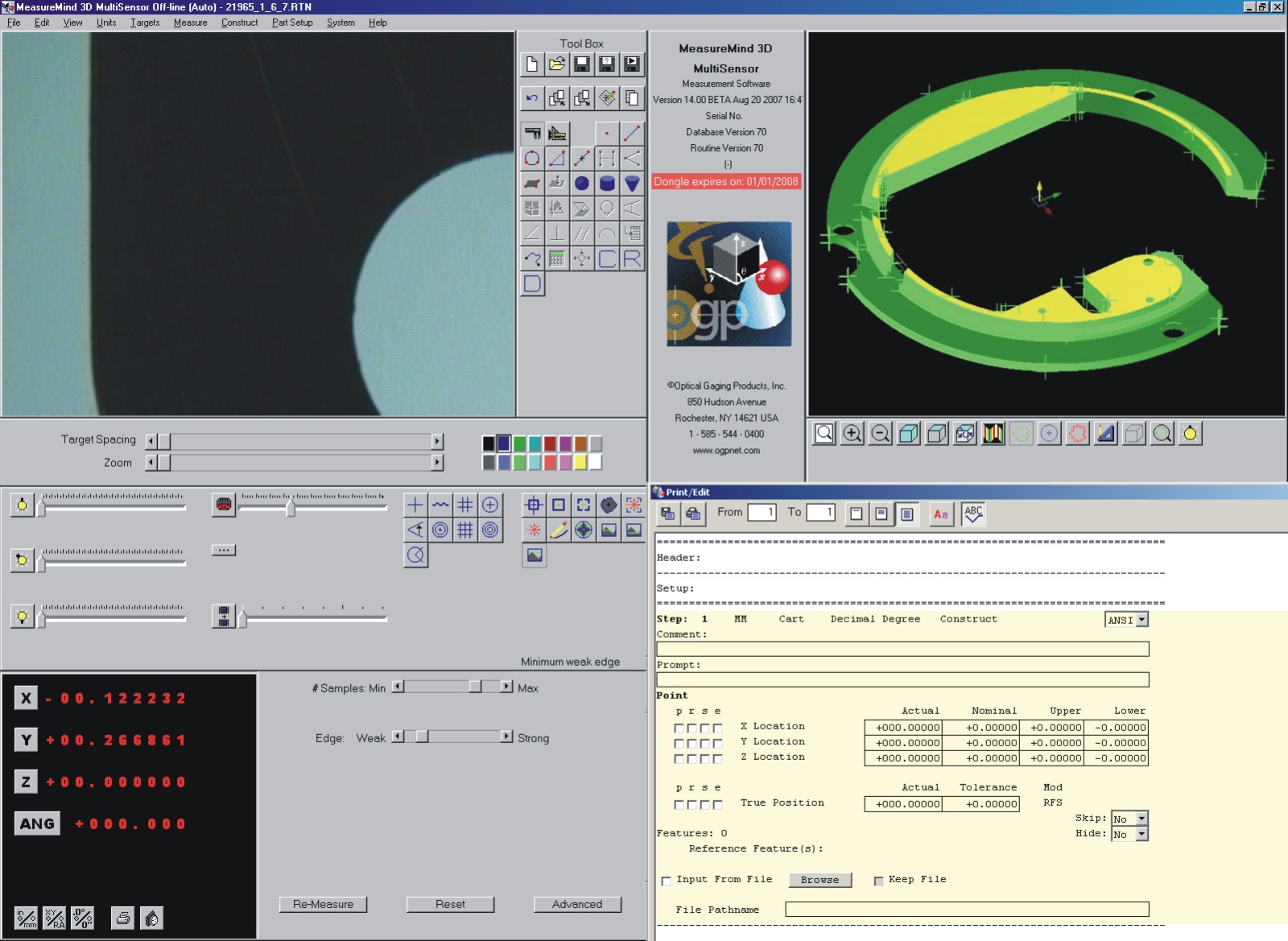Viewport: 1288px width, 941px height.
Task: Enable the Input From File checkbox
Action: coord(667,881)
